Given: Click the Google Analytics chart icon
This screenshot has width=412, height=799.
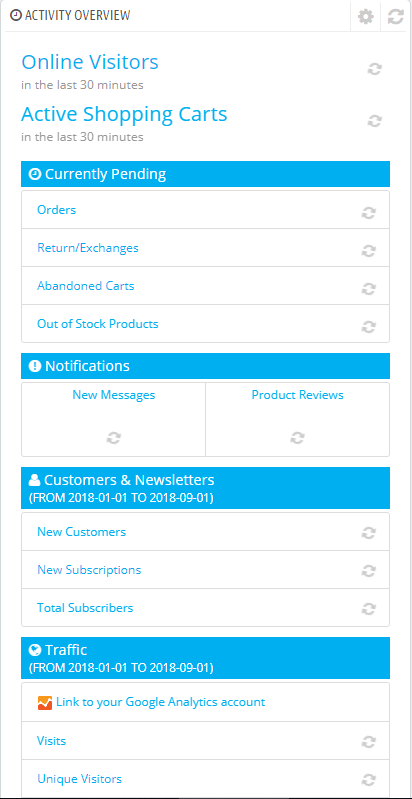Looking at the screenshot, I should (x=45, y=703).
